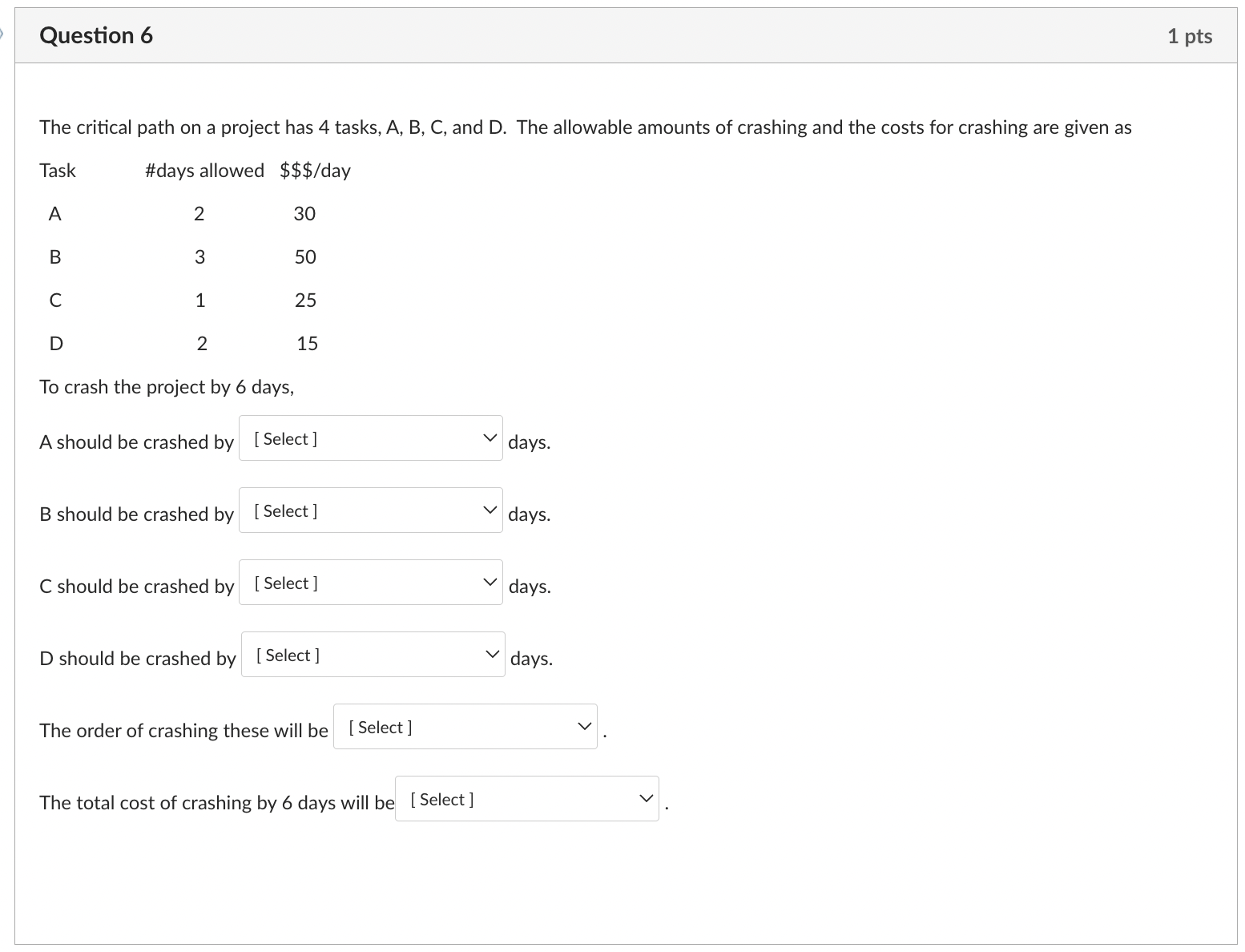
Task: Click the partial arrow icon at top left edge
Action: (3, 34)
